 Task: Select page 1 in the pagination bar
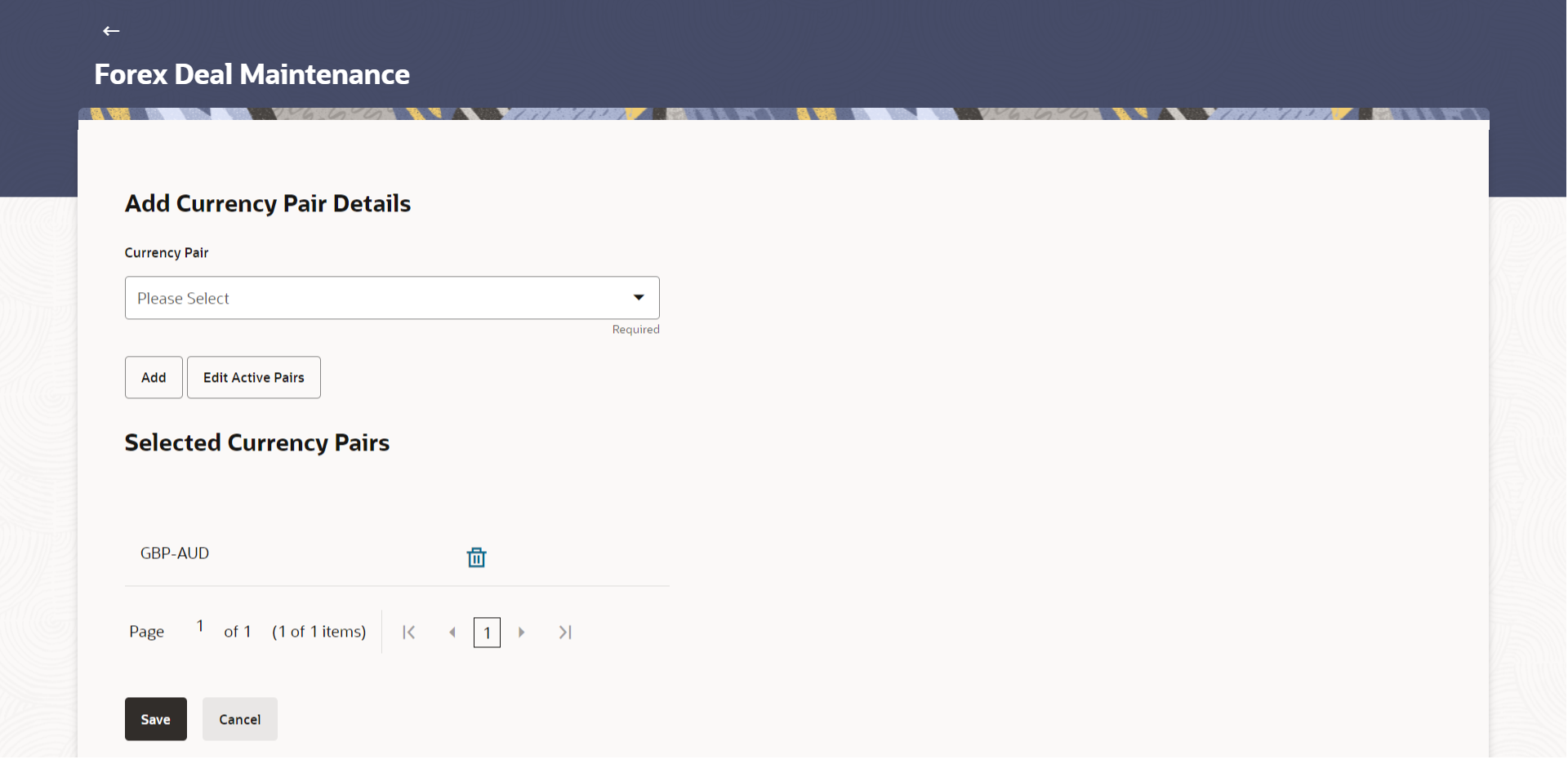(x=487, y=633)
